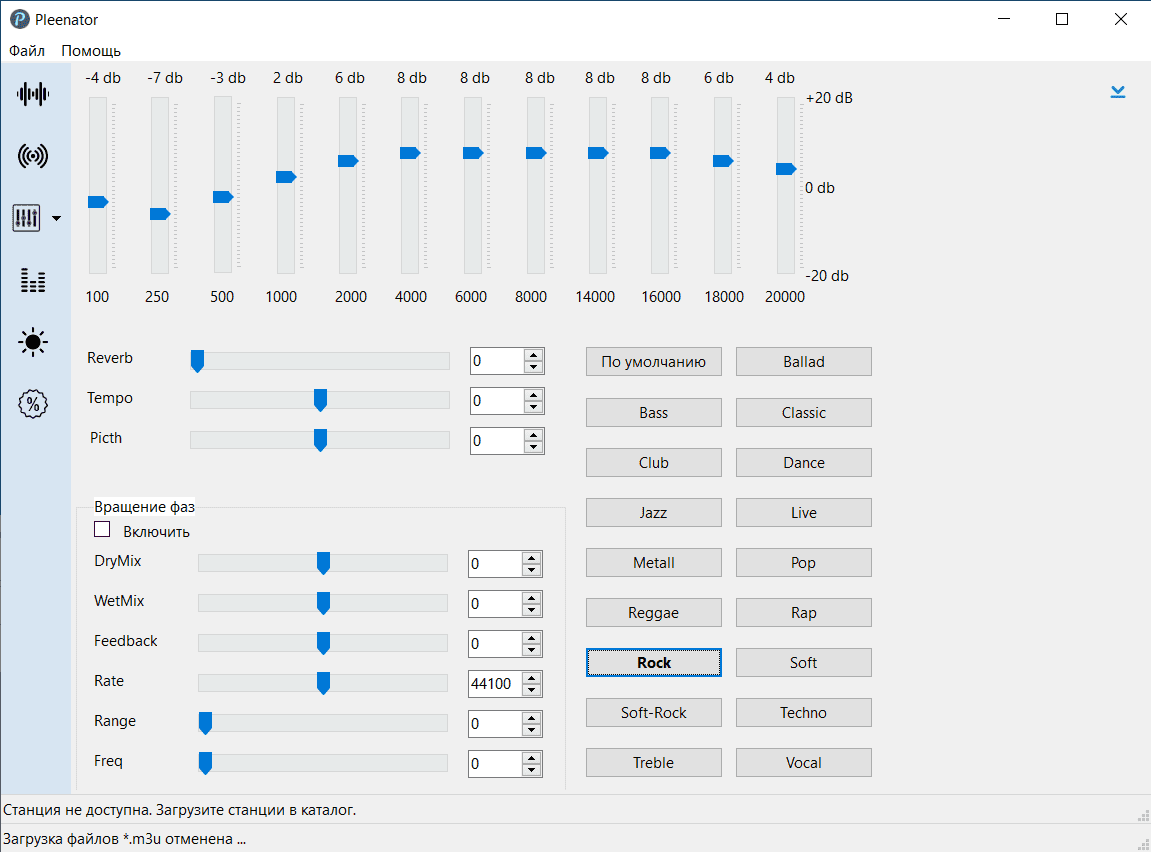Click the blue collapse arrow icon

tap(1118, 92)
